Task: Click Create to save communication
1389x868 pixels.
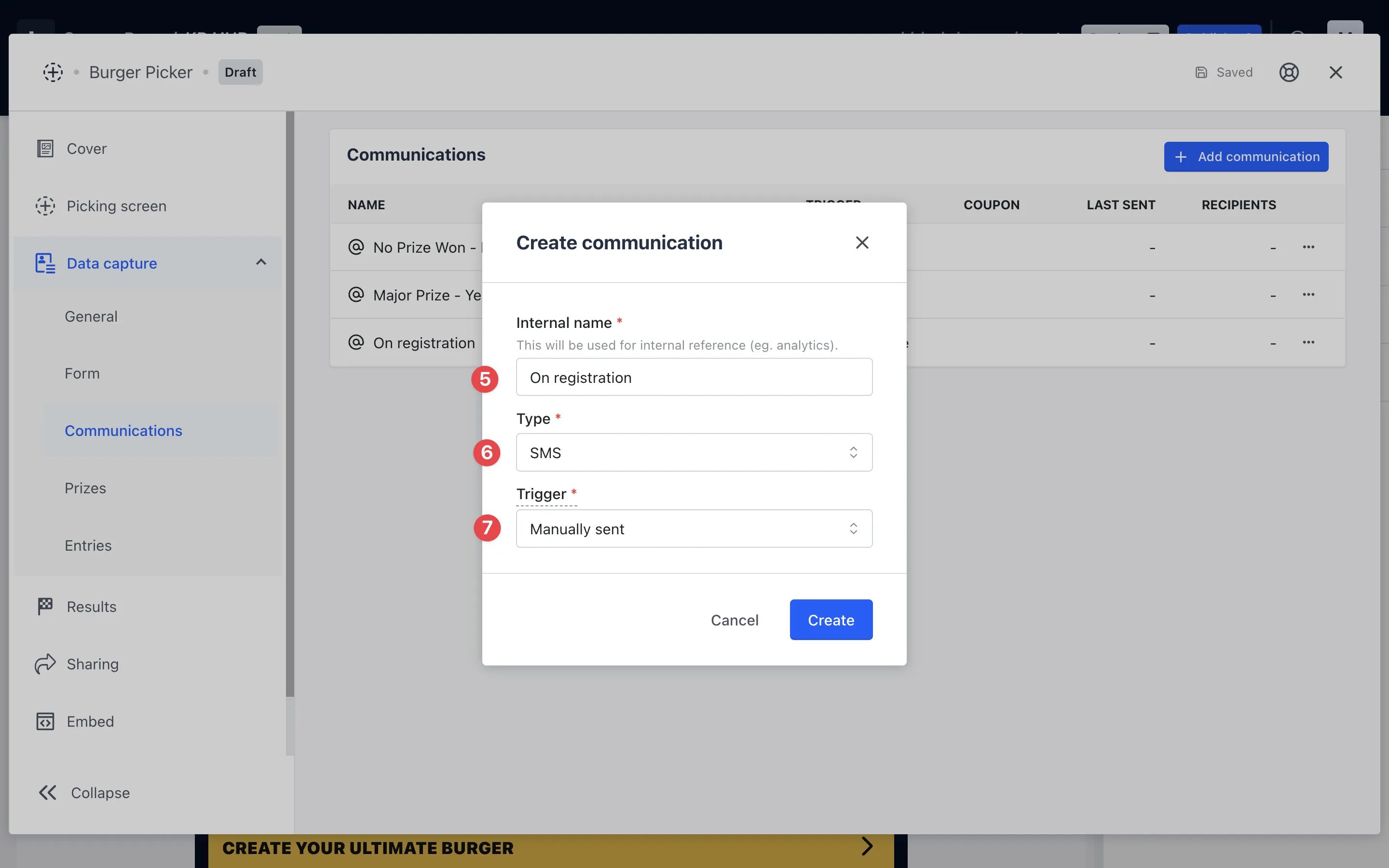Action: 831,620
